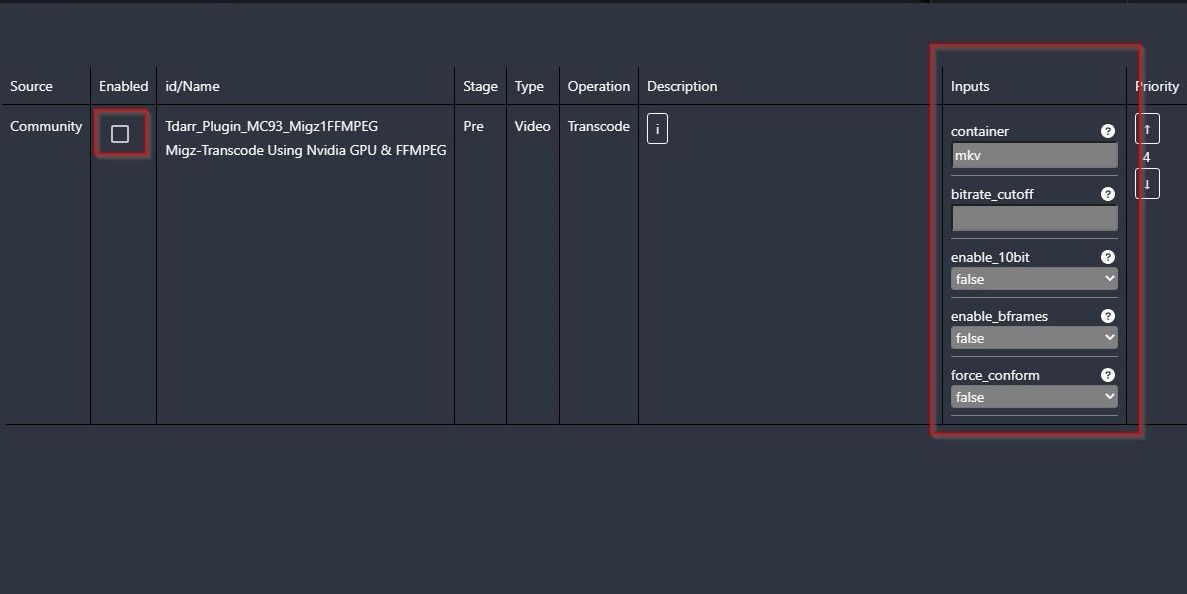View help for force_conform

click(x=1107, y=374)
